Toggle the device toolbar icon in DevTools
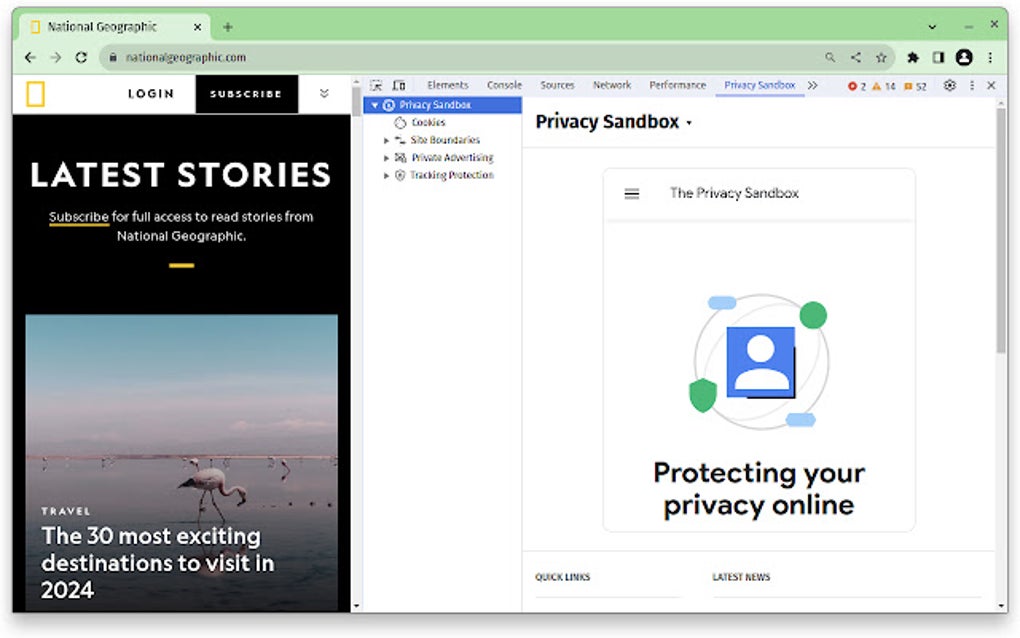The width and height of the screenshot is (1020, 638). coord(398,85)
